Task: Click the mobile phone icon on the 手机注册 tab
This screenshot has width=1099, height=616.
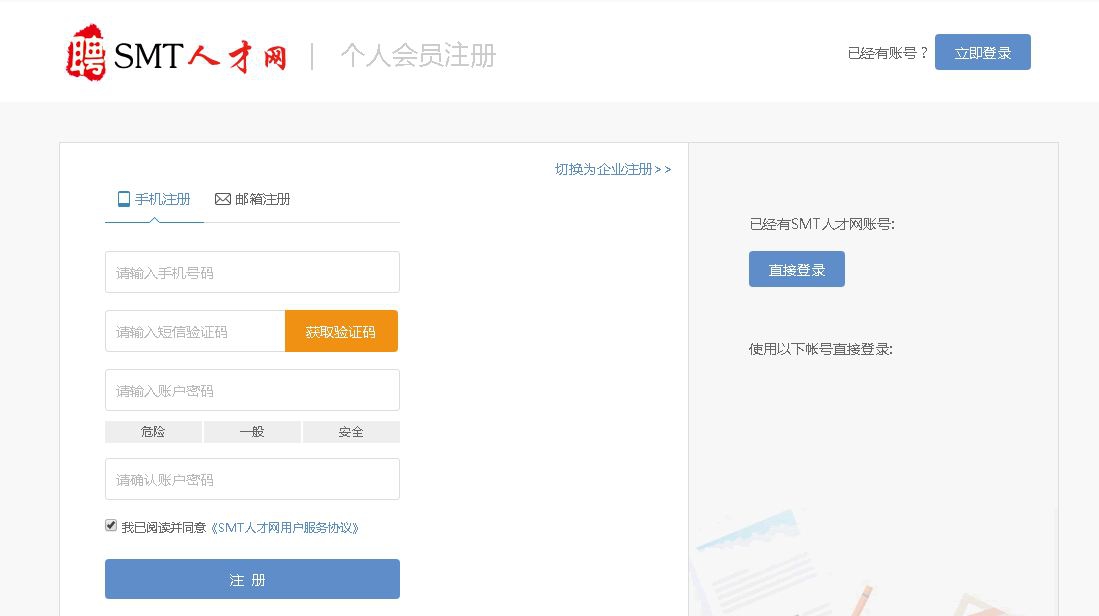Action: click(x=124, y=199)
